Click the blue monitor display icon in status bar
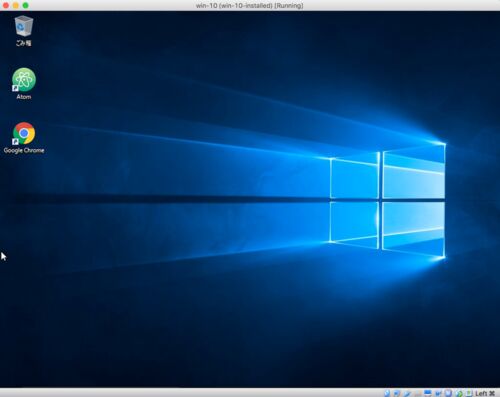 (x=428, y=393)
